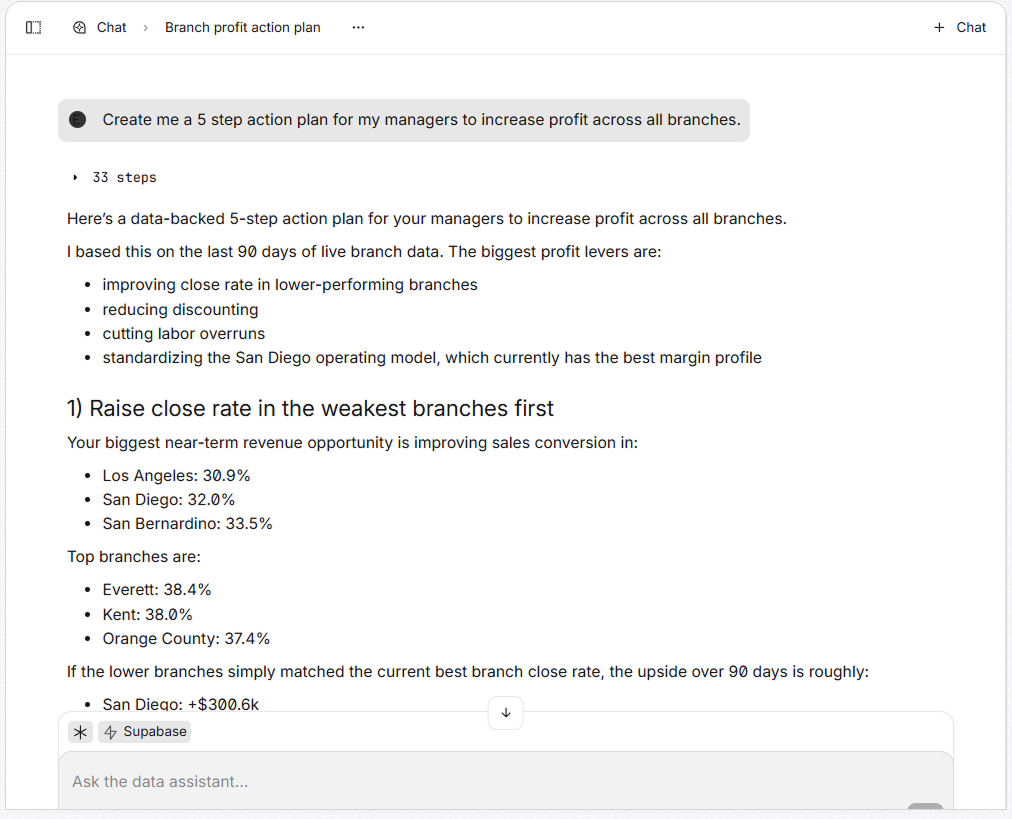Open the three-dot more options menu
The image size is (1012, 819).
click(358, 28)
